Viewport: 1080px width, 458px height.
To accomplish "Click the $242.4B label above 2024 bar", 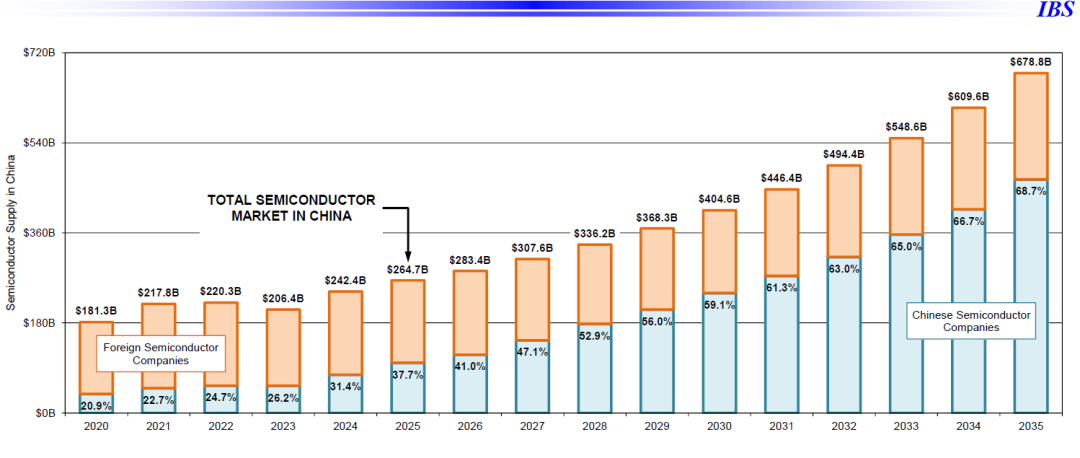I will pos(346,280).
